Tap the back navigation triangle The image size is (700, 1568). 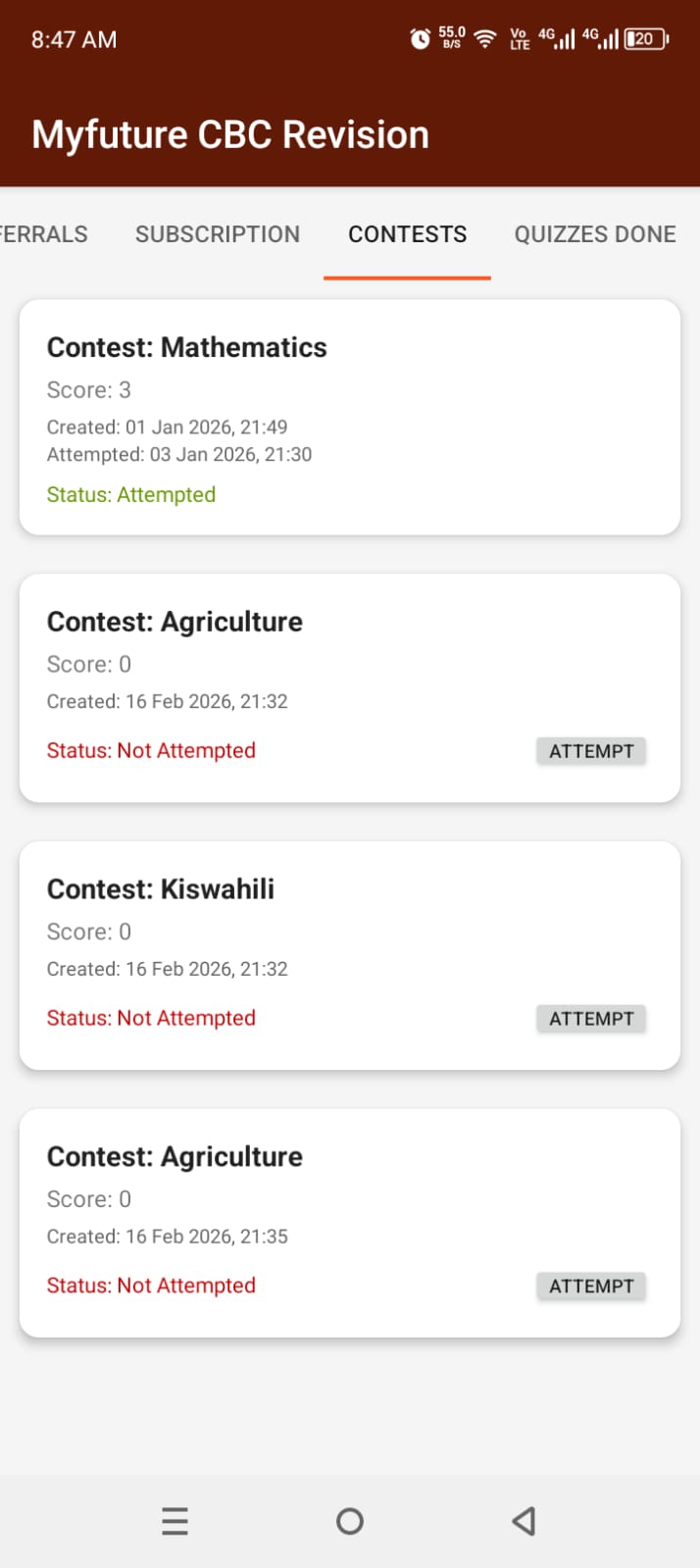coord(523,1521)
